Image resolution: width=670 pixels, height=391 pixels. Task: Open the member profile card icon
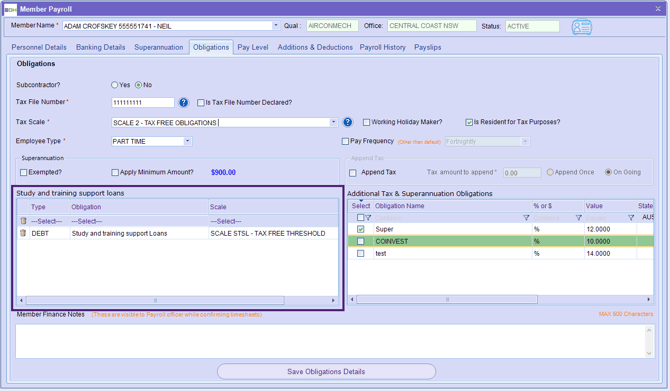(x=582, y=27)
